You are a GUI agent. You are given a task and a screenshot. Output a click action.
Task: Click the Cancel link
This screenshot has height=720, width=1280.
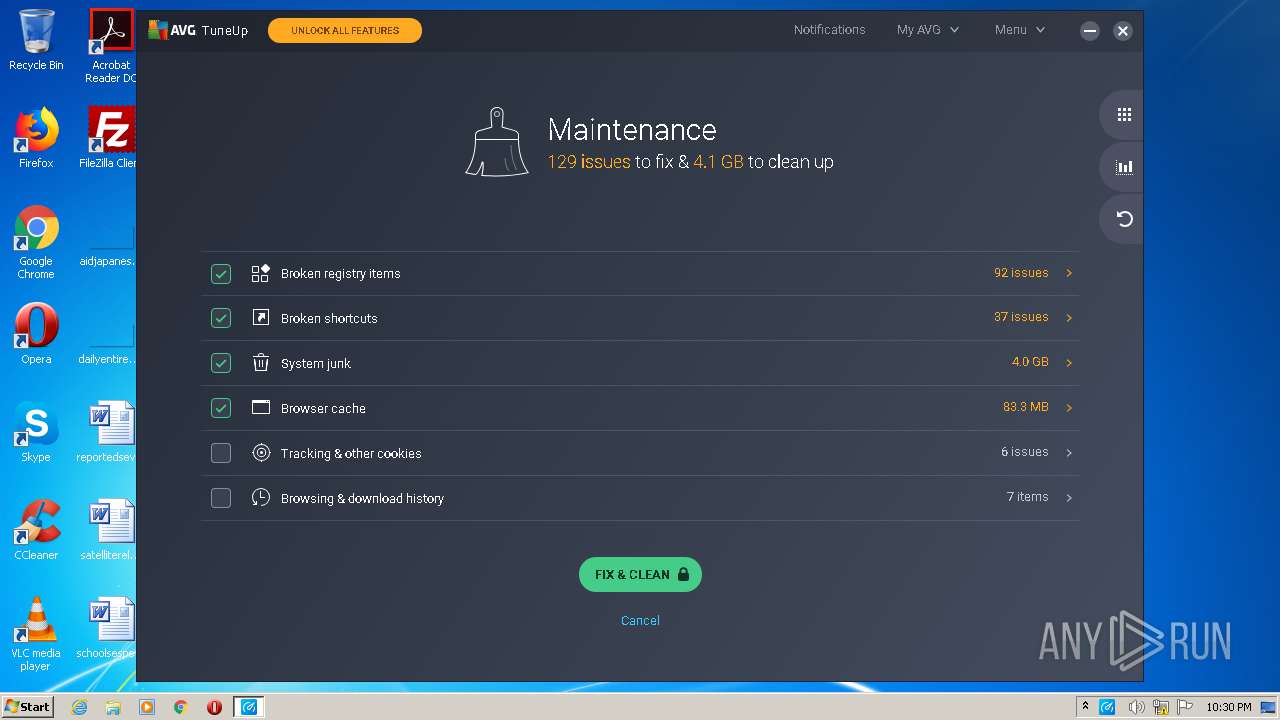point(640,621)
